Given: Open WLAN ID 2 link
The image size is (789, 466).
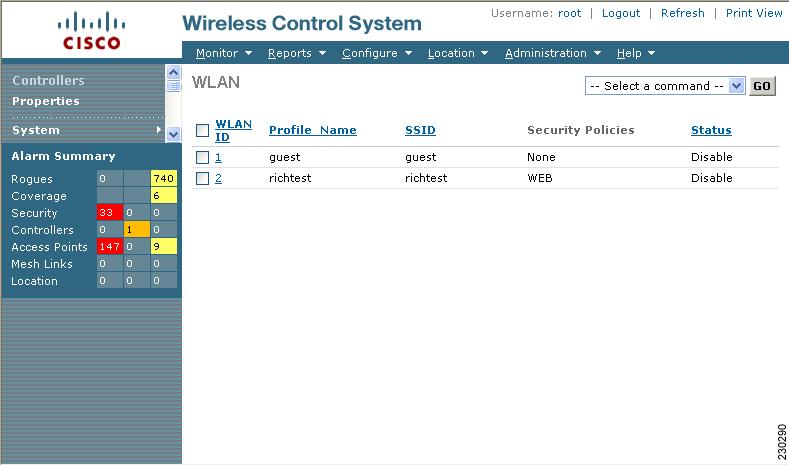Looking at the screenshot, I should tap(218, 178).
